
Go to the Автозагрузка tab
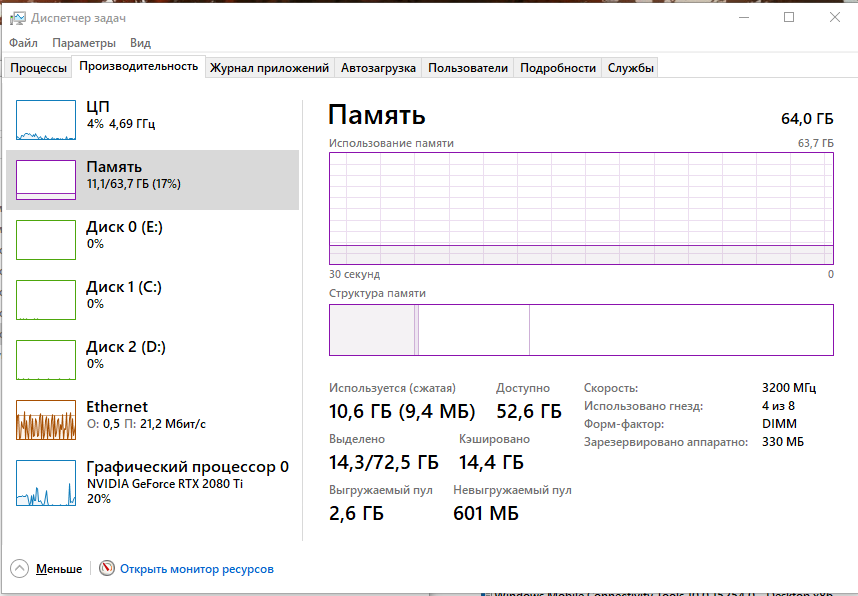pos(378,68)
